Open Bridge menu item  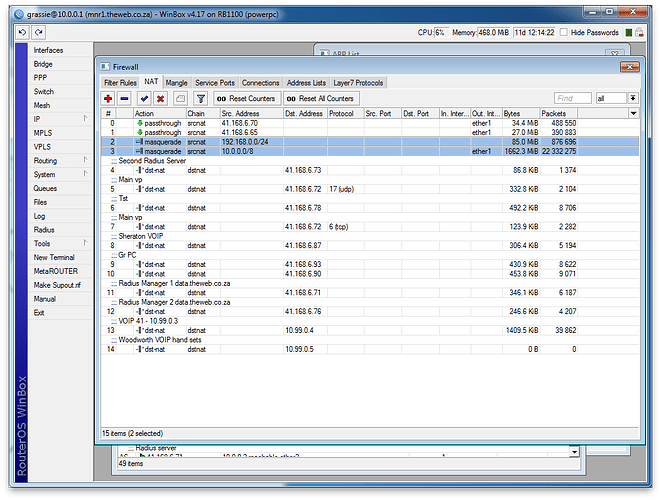pyautogui.click(x=60, y=64)
